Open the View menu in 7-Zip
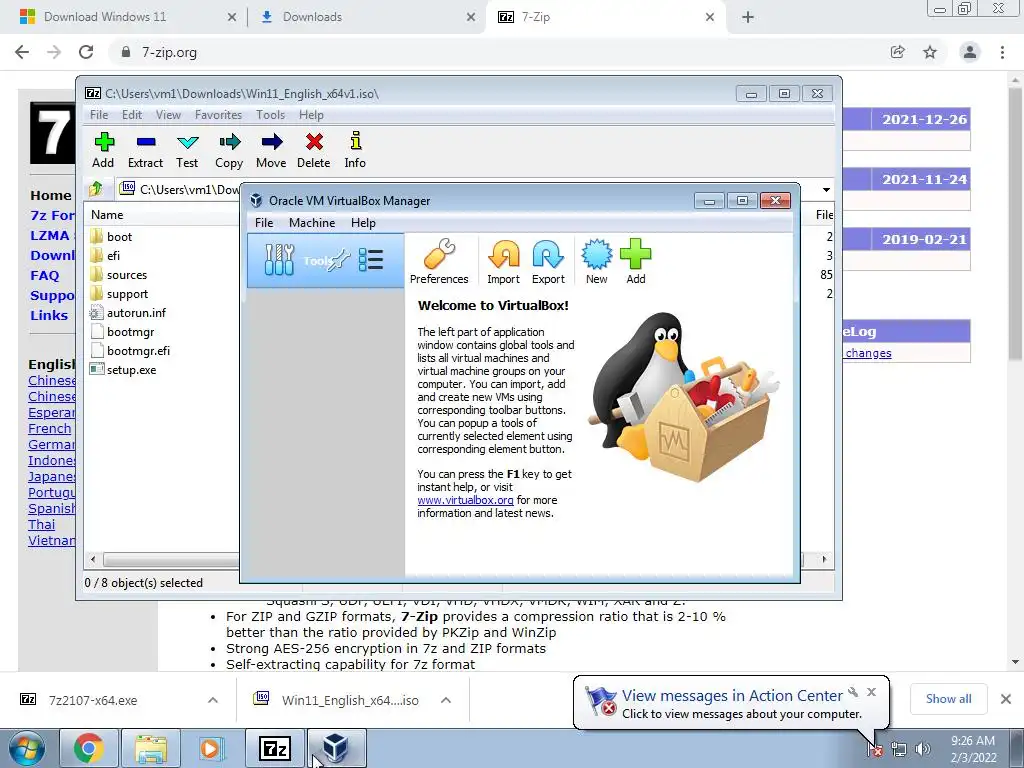The width and height of the screenshot is (1024, 768). coord(168,115)
